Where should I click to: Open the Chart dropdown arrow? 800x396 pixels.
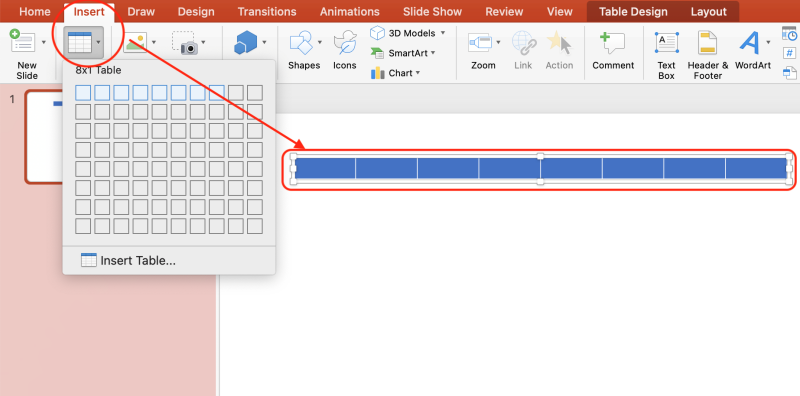417,73
